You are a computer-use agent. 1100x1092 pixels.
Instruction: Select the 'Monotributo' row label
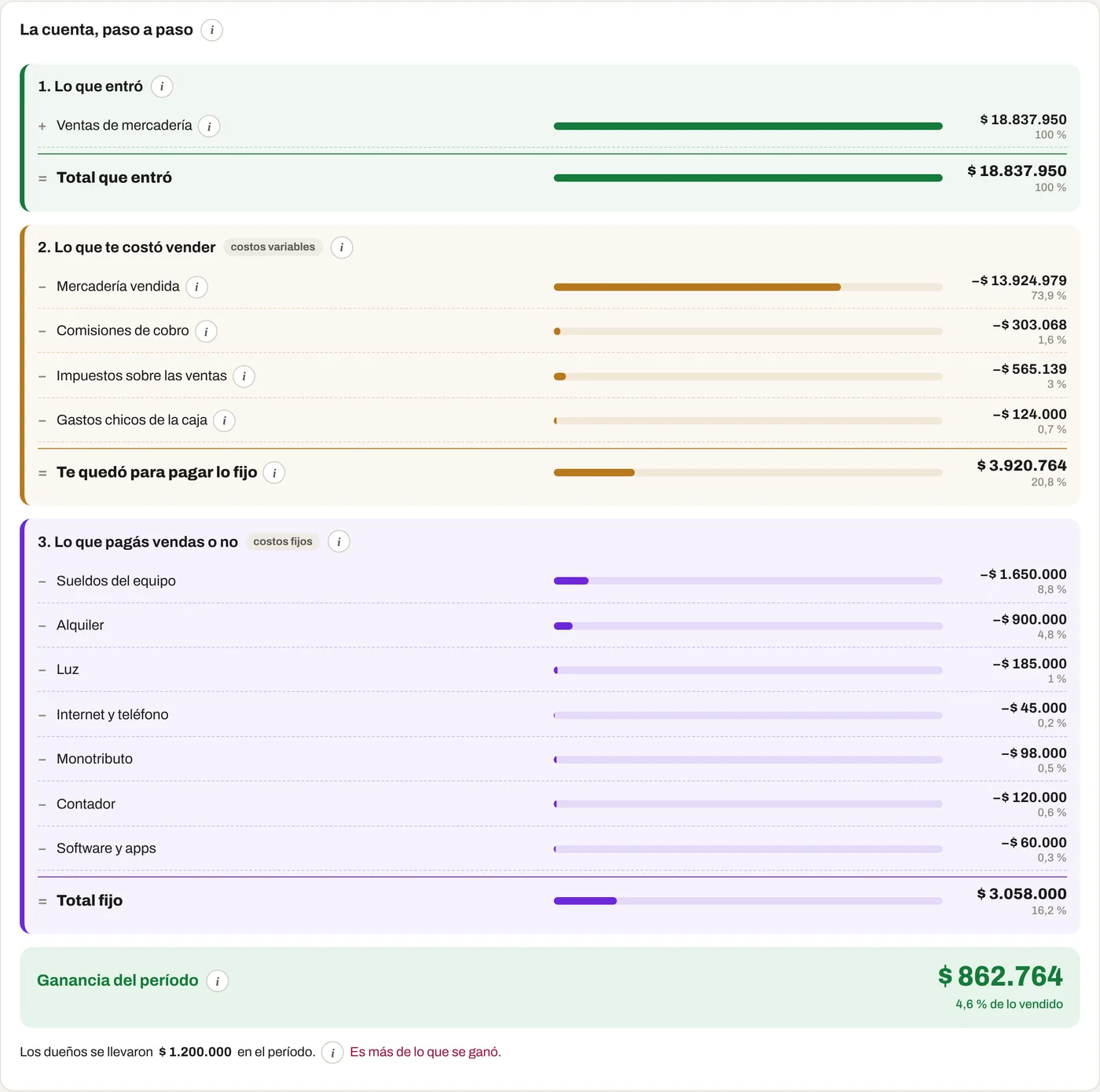(x=94, y=759)
